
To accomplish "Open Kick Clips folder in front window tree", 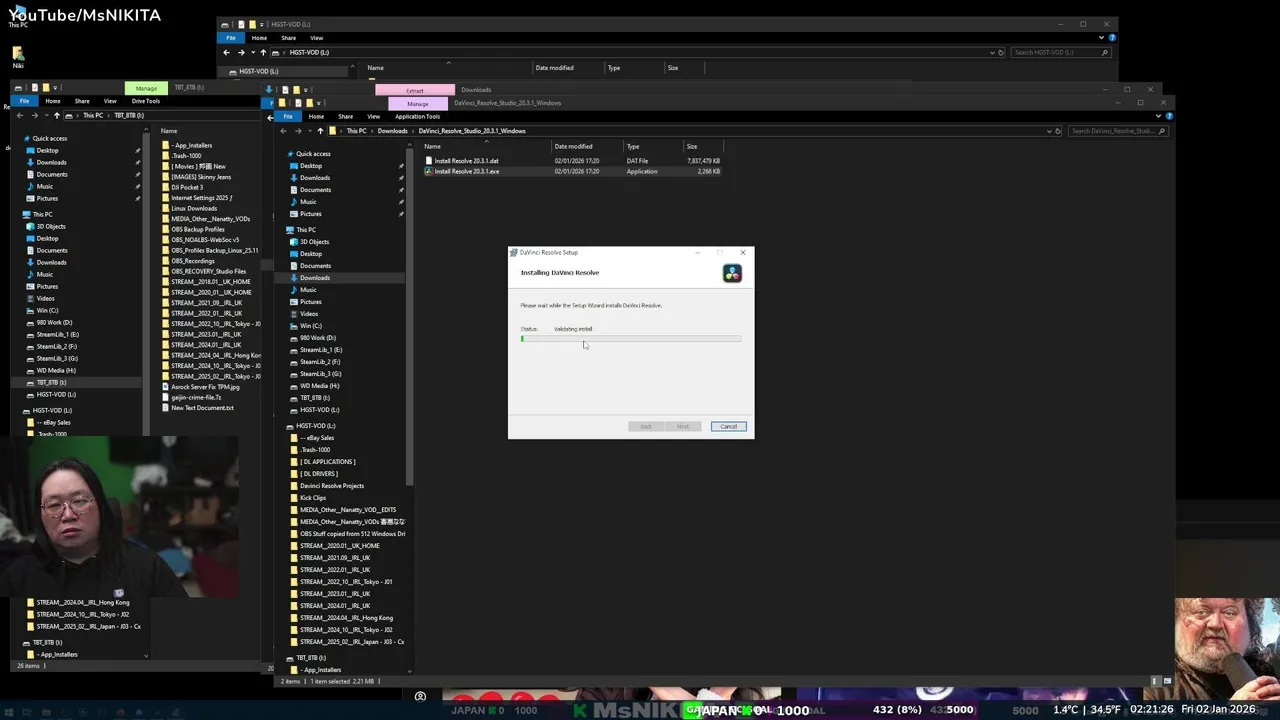I will [313, 498].
